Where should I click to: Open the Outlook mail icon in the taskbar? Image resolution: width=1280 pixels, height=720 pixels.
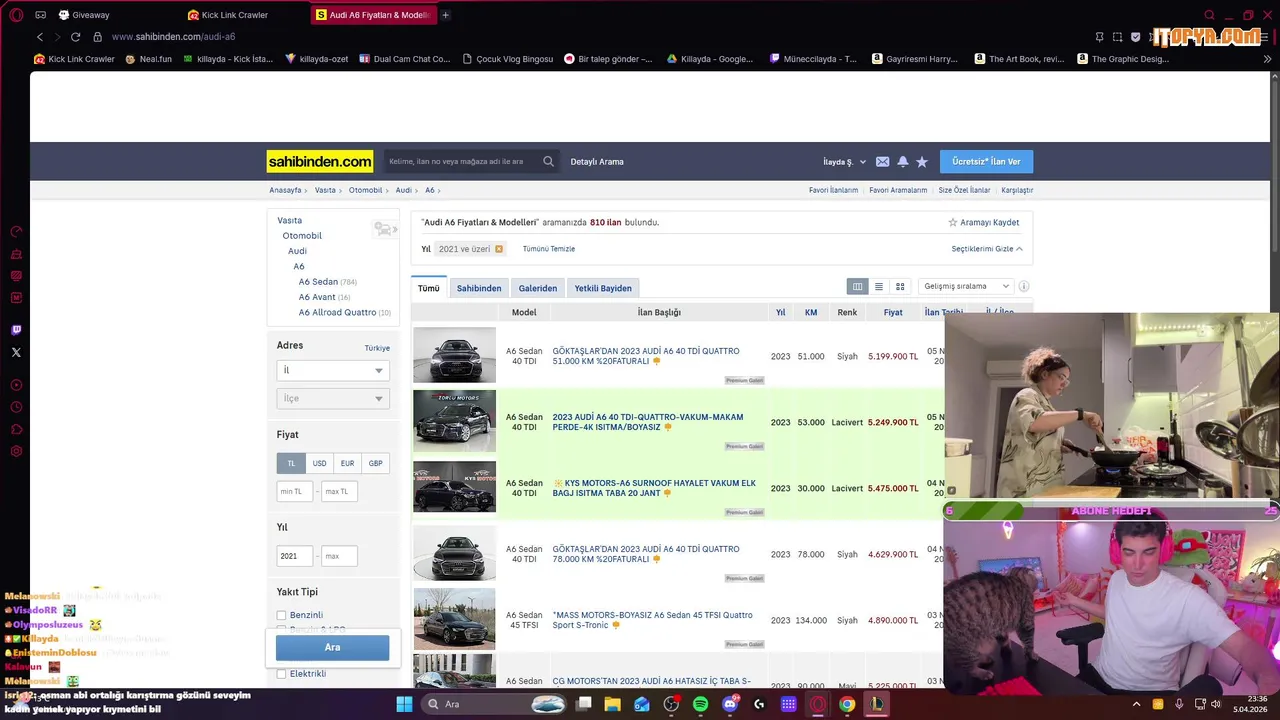coord(642,704)
